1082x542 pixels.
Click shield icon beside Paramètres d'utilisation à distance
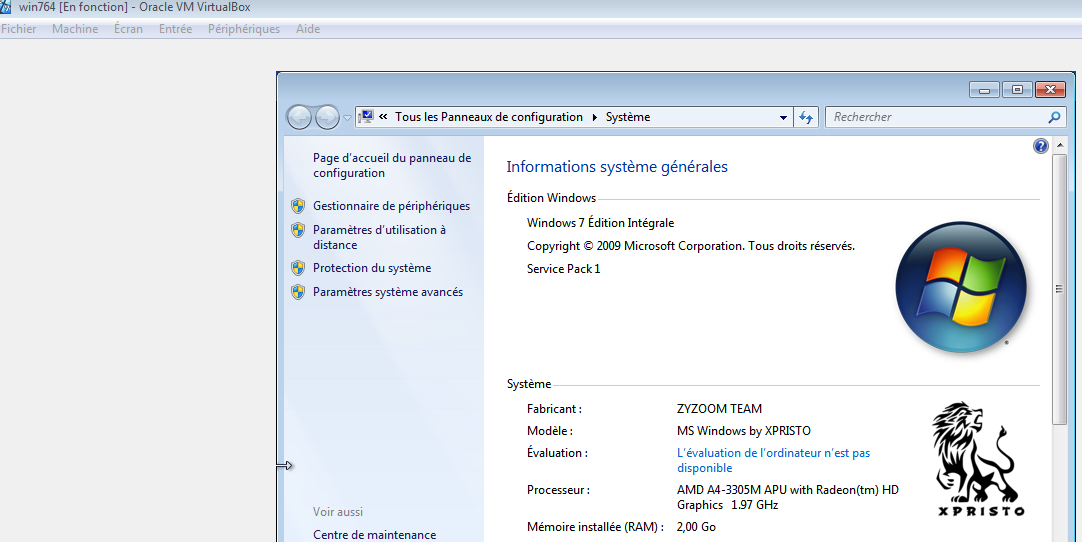click(x=298, y=230)
